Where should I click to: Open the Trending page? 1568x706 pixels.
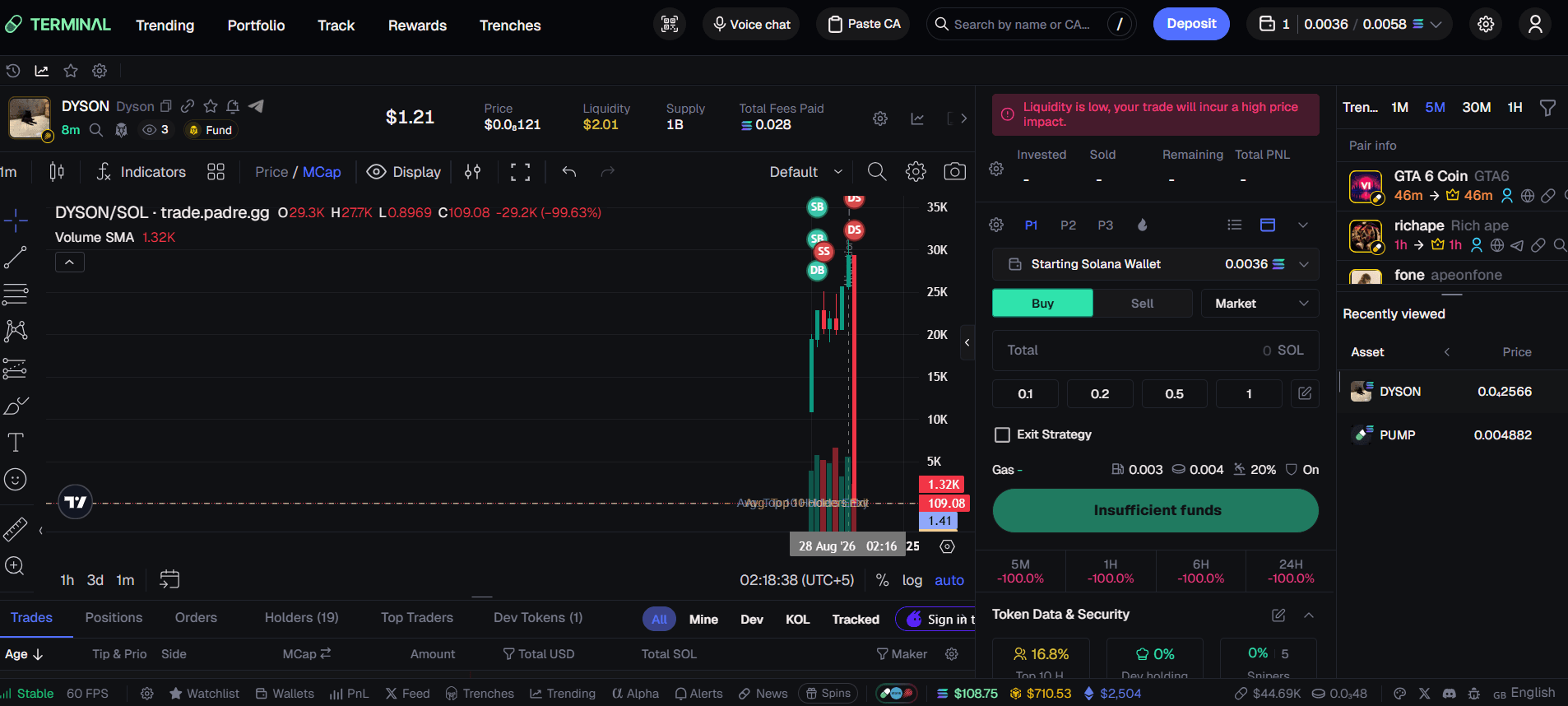[x=165, y=26]
